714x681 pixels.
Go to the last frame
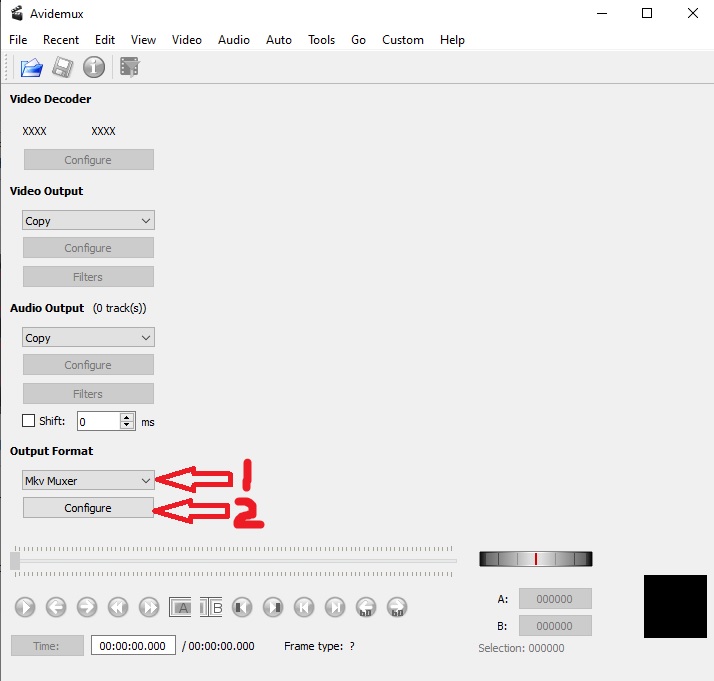335,607
